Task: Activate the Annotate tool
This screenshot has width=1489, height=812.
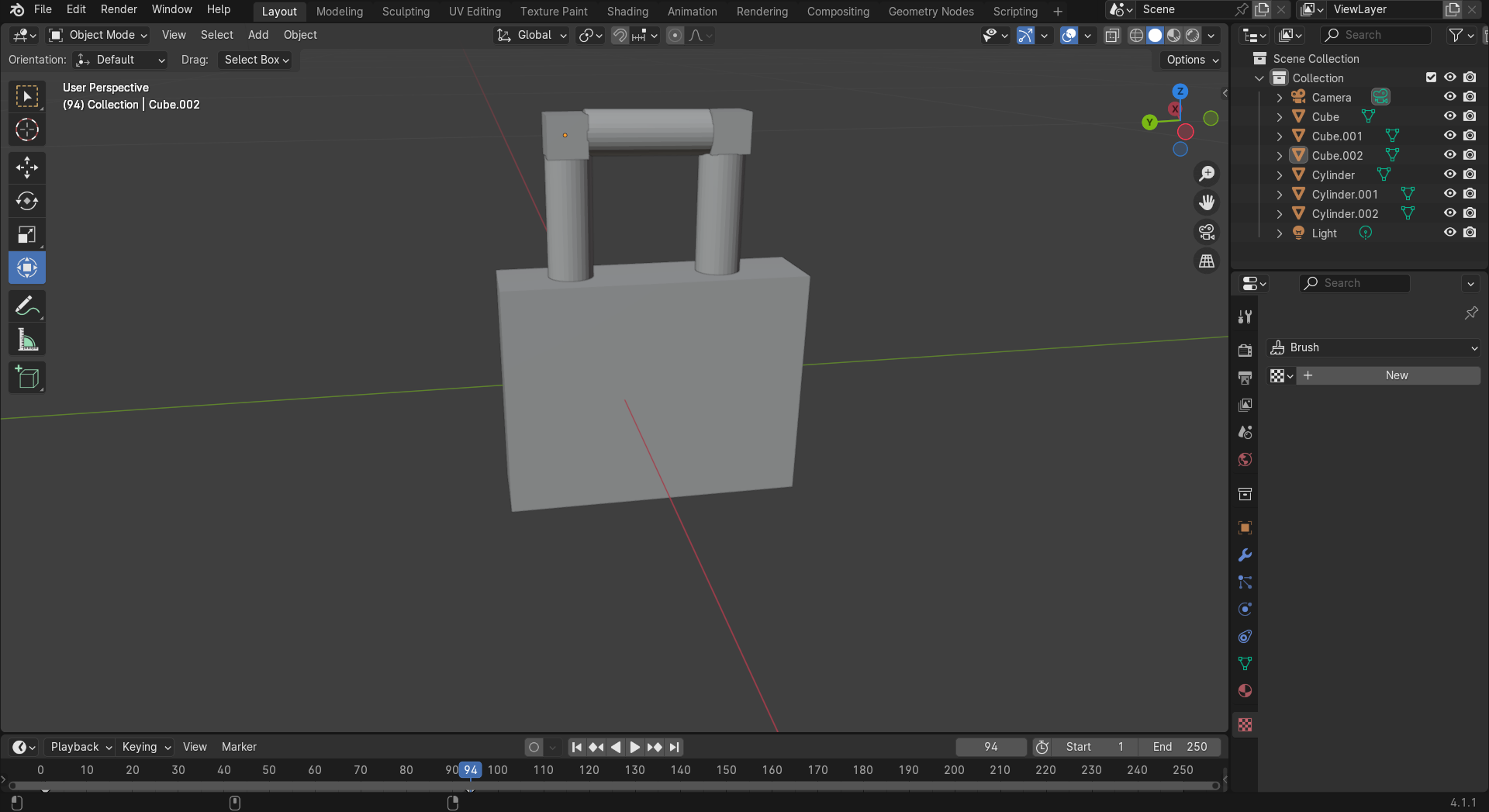Action: 27,307
